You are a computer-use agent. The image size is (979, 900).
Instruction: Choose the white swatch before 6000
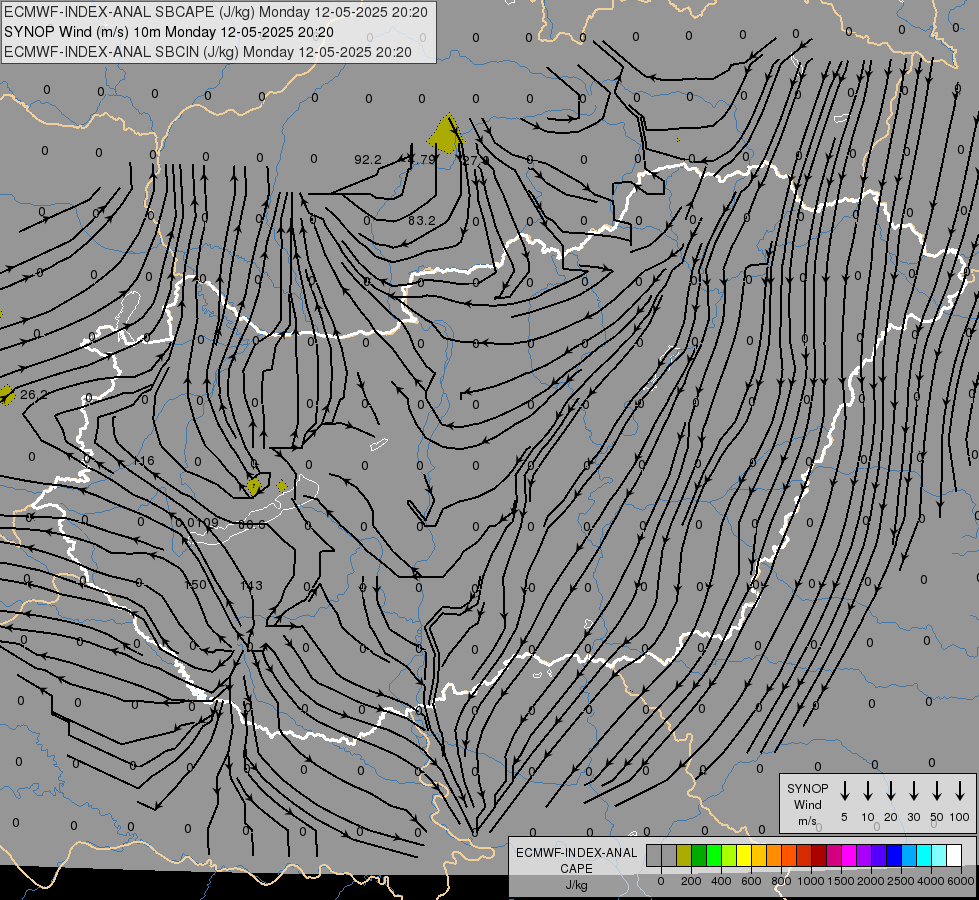tap(953, 855)
